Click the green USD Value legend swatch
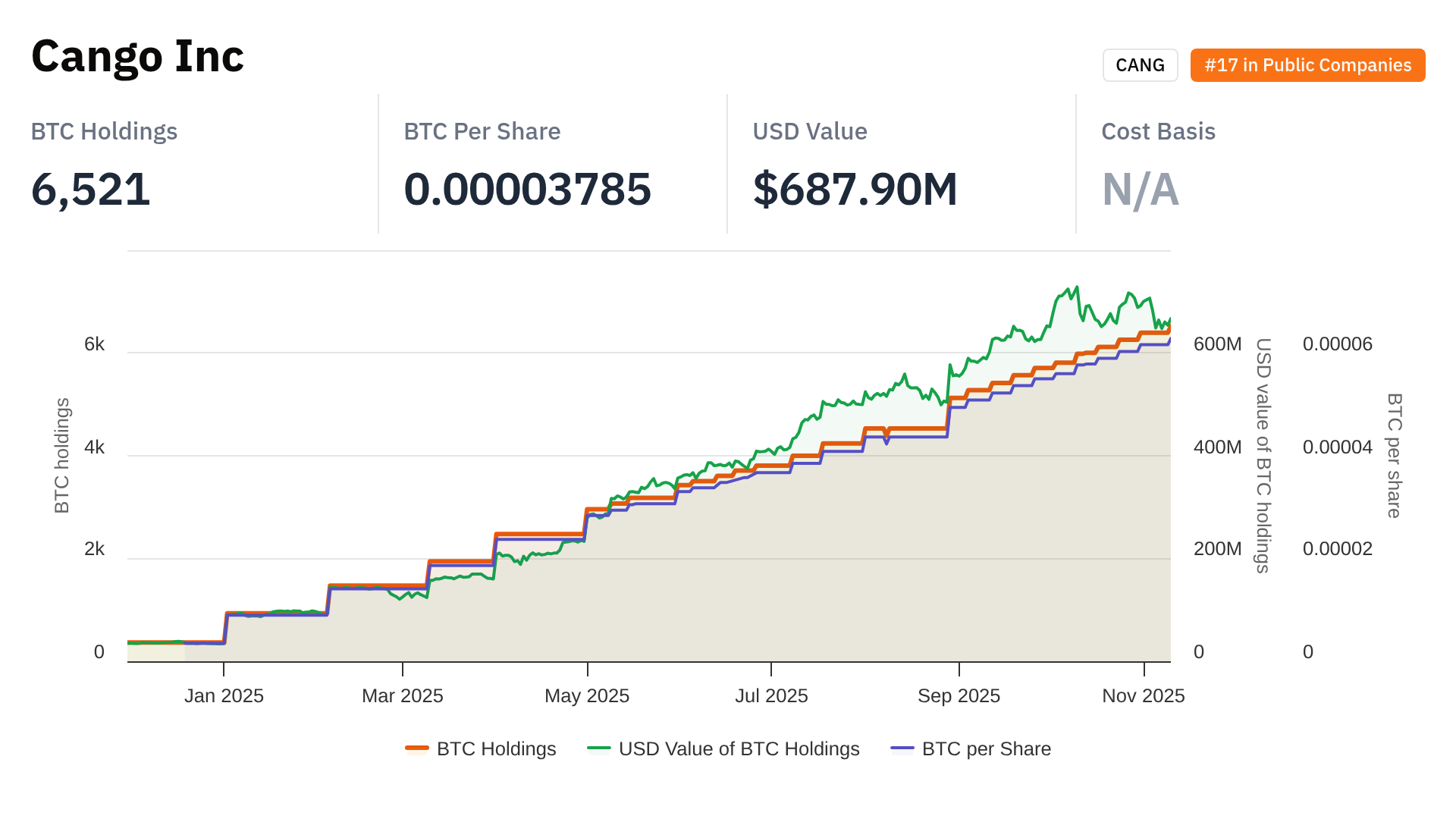Screen dimensions: 1456x819 pos(599,748)
